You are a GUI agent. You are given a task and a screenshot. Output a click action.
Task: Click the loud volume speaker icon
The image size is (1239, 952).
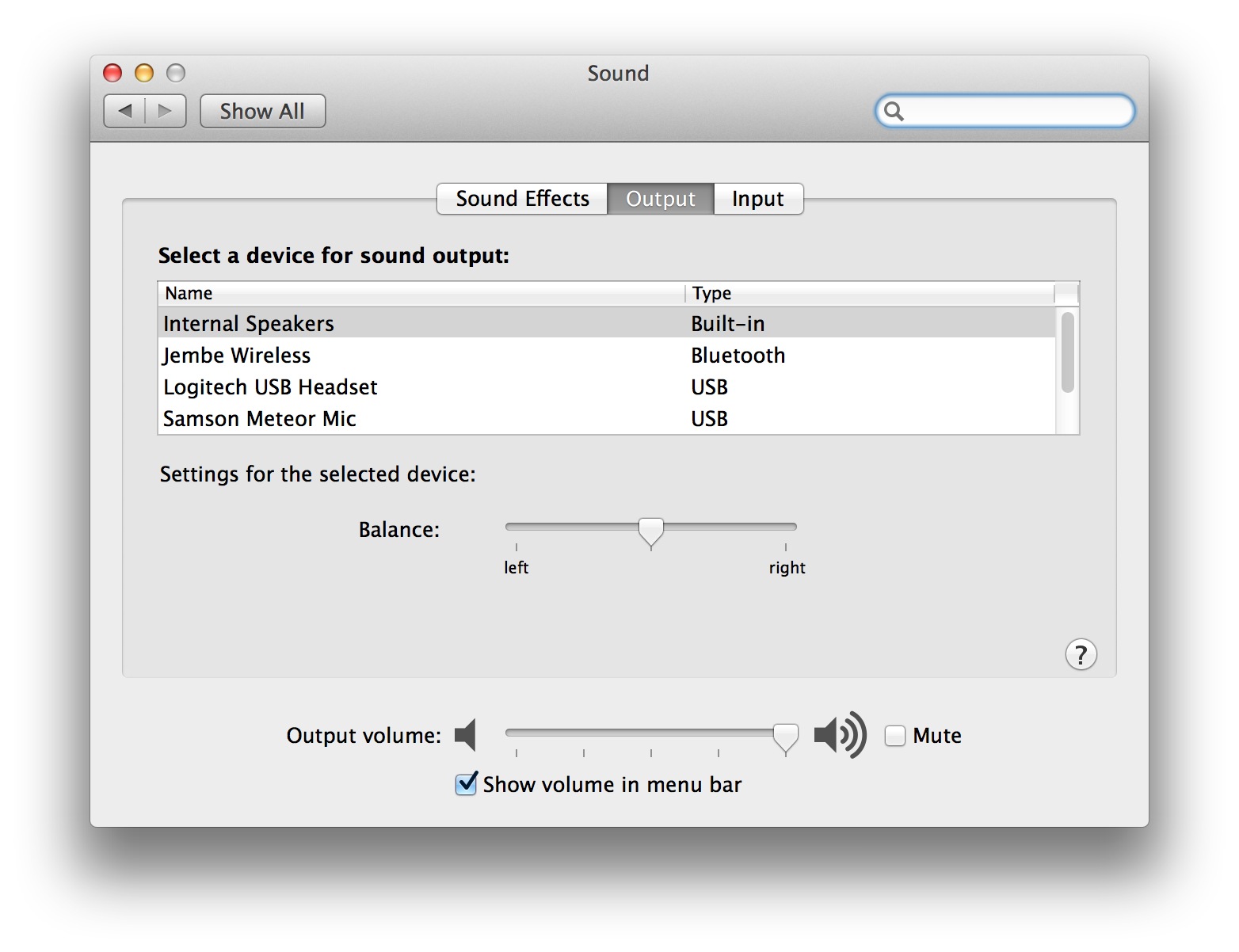841,736
